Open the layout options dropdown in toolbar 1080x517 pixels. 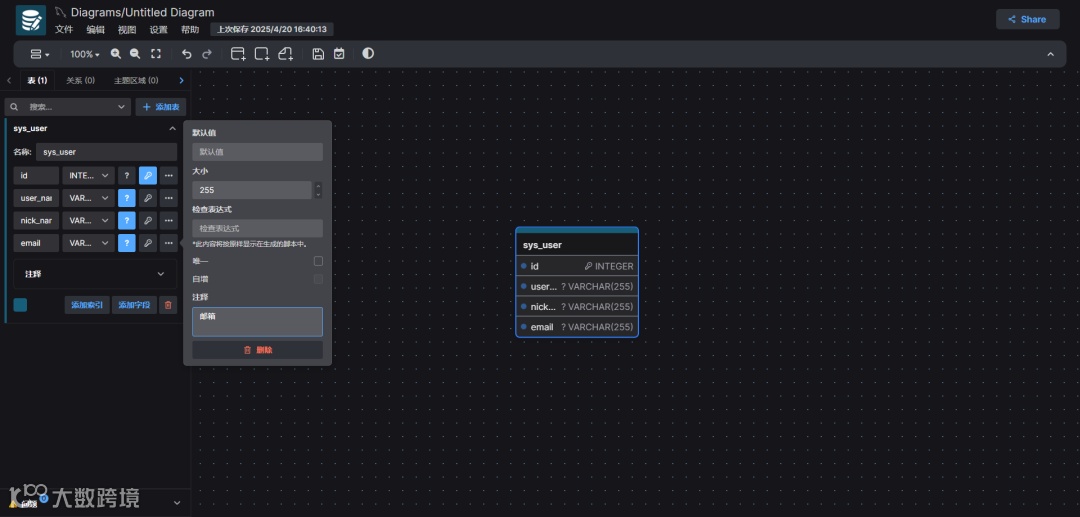click(39, 54)
